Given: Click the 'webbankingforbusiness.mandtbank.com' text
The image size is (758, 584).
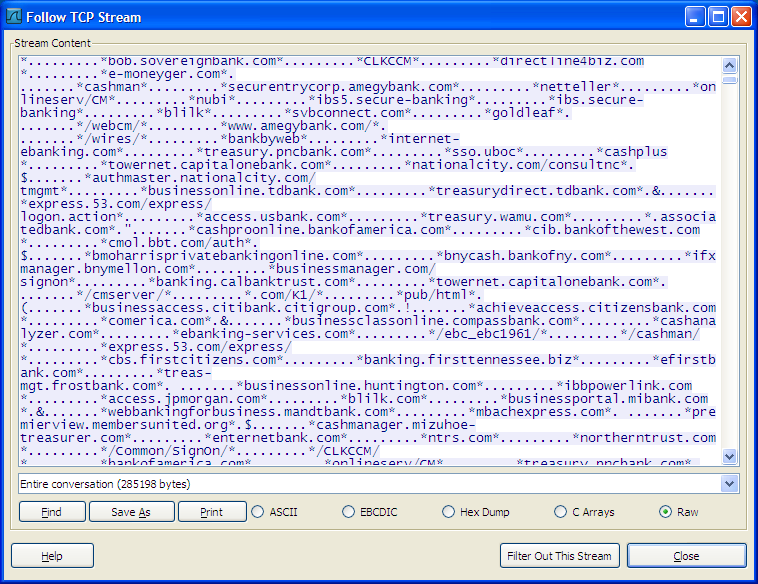Looking at the screenshot, I should pyautogui.click(x=248, y=411).
